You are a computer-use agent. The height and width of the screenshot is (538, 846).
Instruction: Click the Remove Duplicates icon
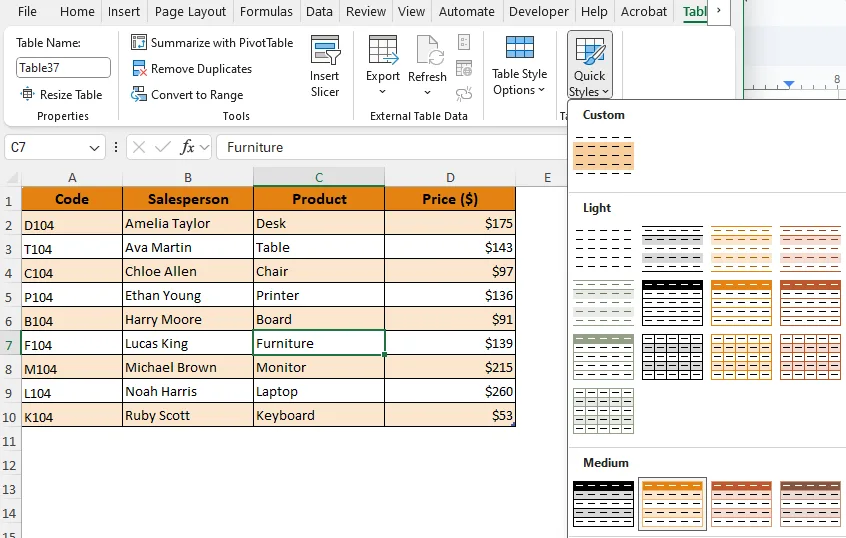[139, 69]
